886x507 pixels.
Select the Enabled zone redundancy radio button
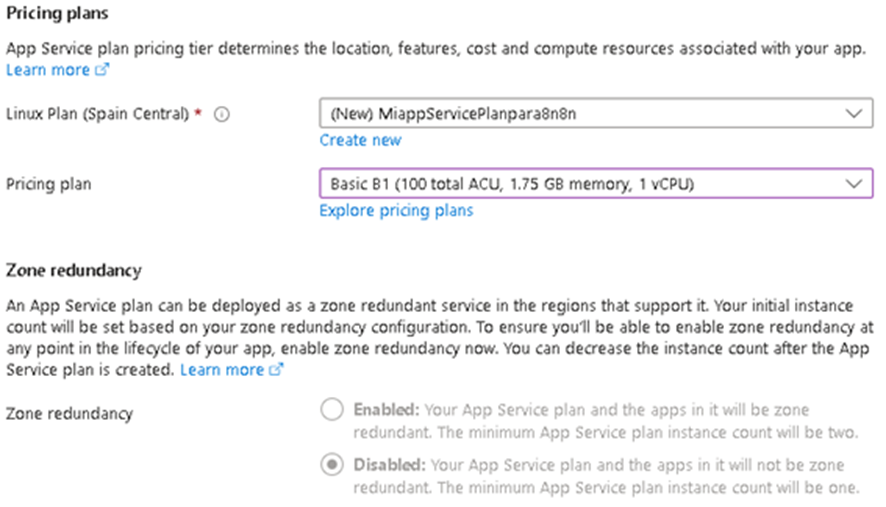[331, 410]
